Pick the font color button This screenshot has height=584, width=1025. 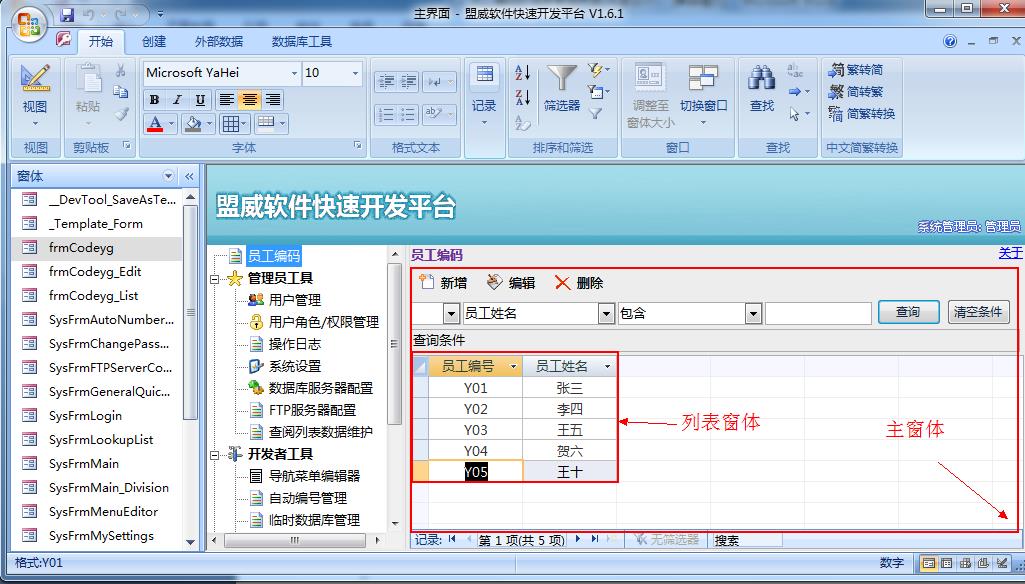point(155,124)
